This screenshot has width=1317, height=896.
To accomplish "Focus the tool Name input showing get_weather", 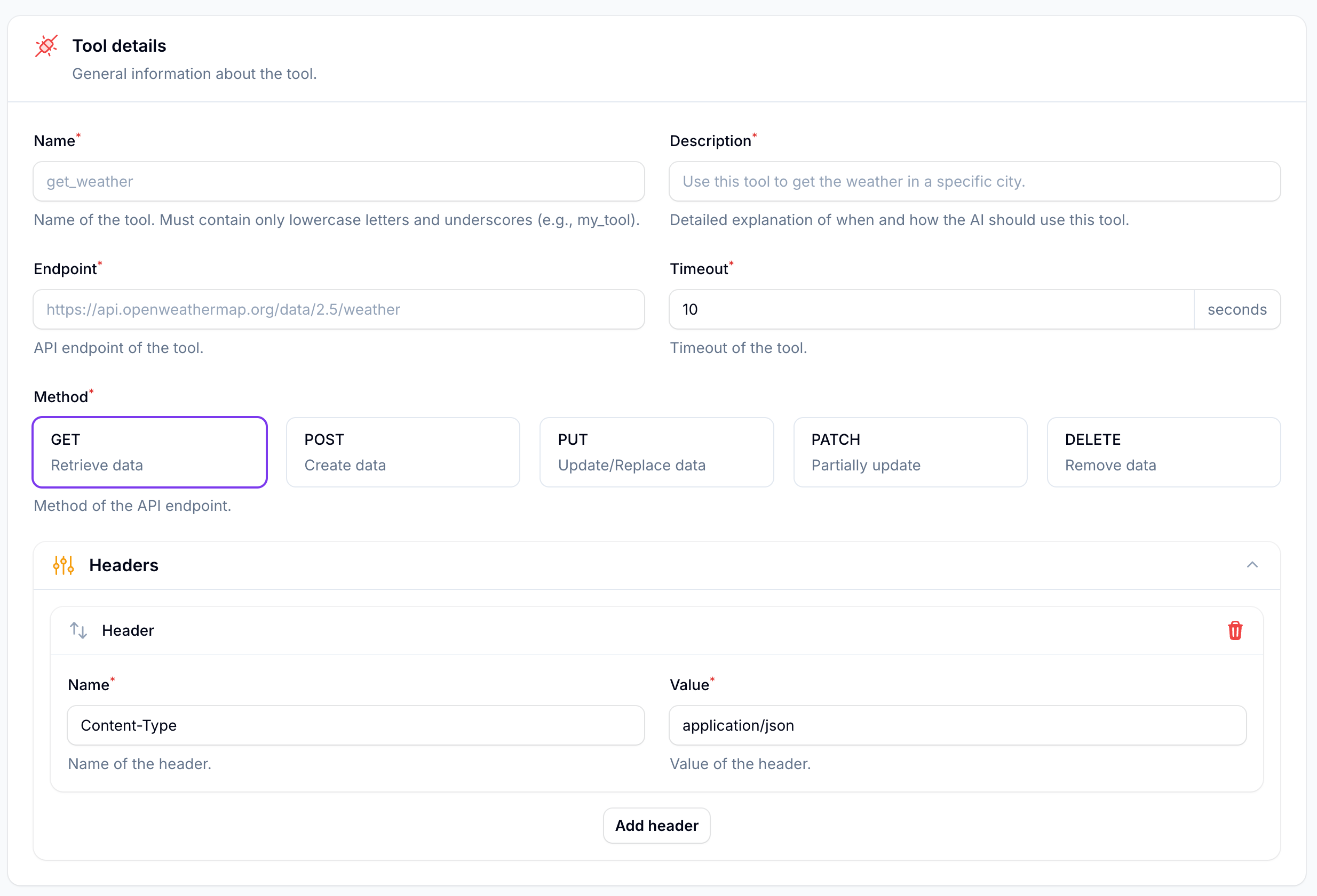I will (x=338, y=181).
